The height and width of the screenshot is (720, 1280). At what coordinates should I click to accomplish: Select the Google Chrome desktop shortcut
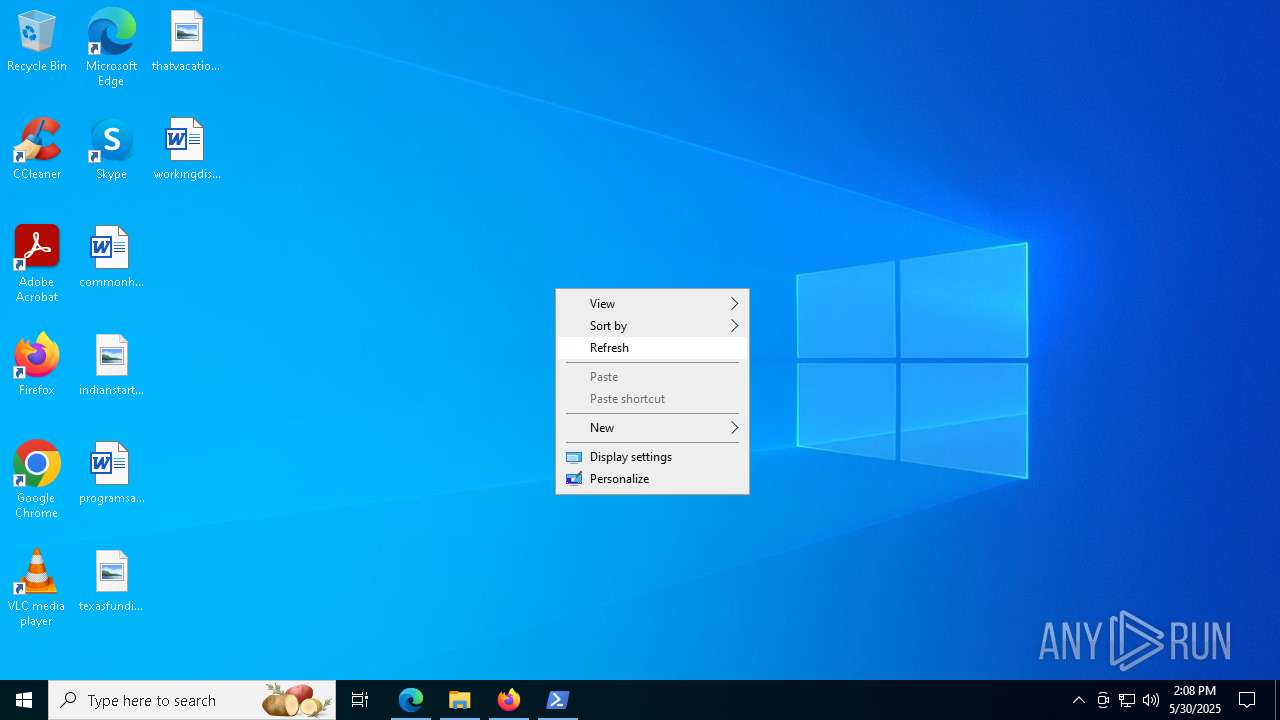[37, 480]
